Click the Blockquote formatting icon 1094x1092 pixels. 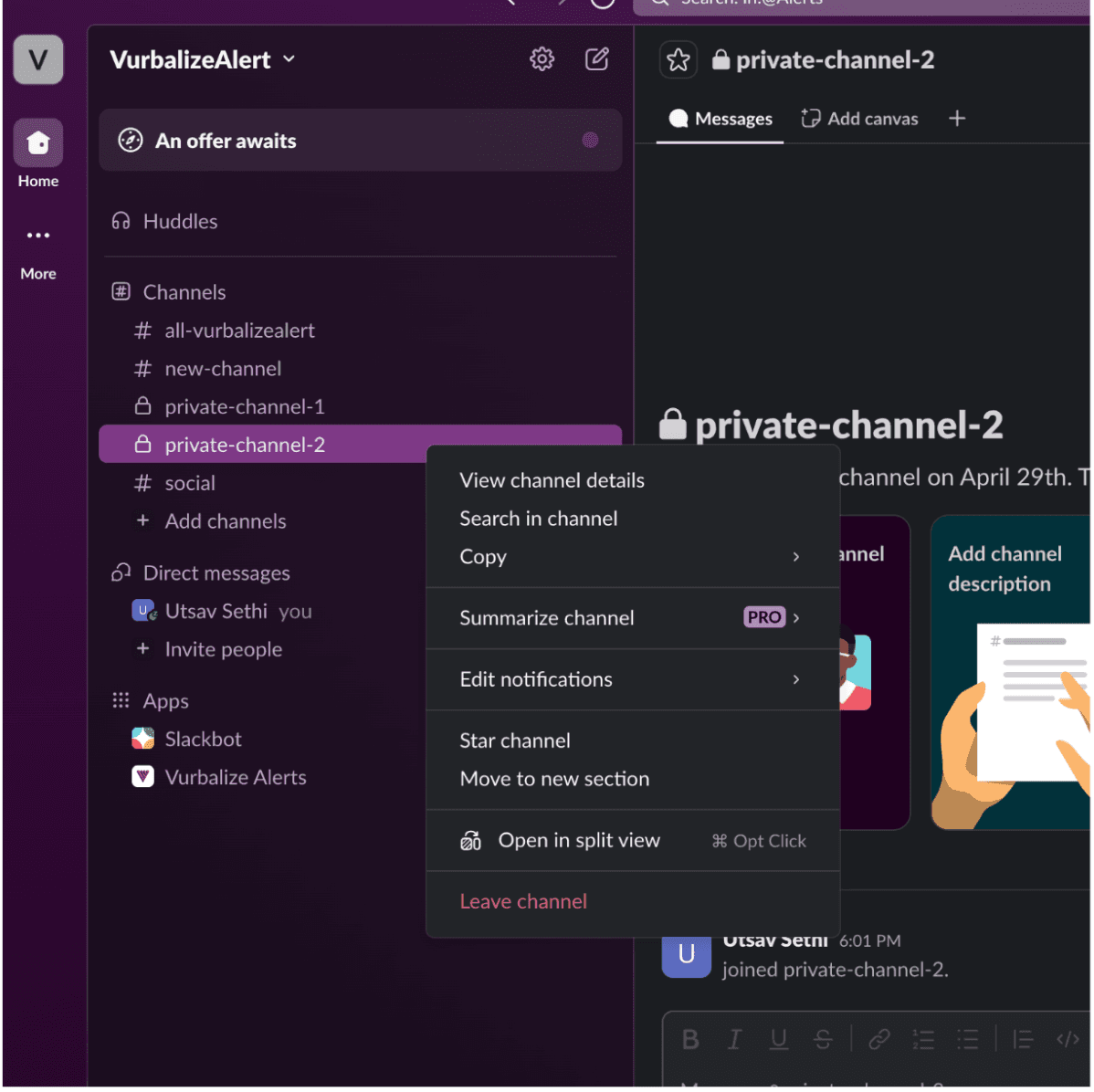point(1023,1039)
